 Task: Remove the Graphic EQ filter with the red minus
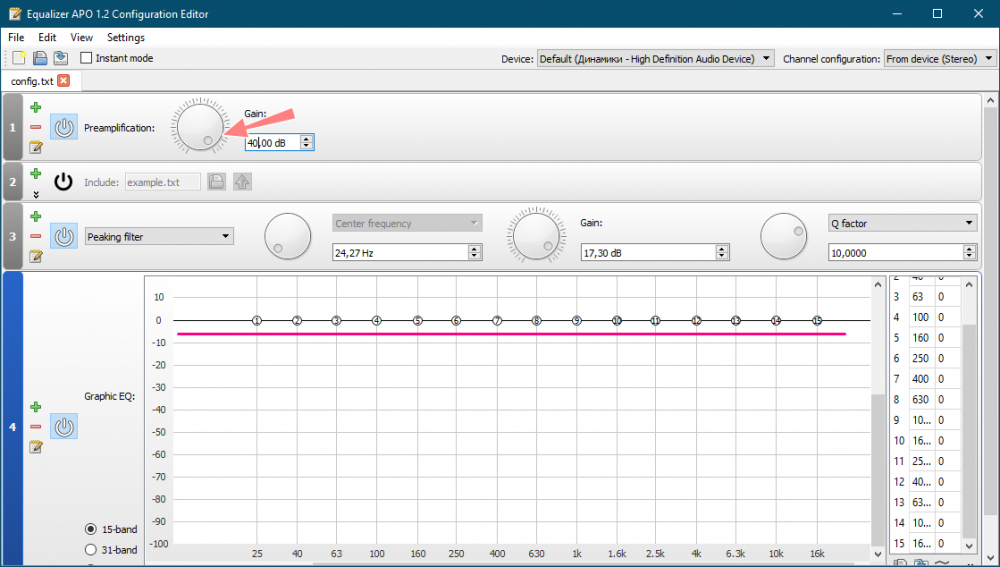(x=36, y=427)
